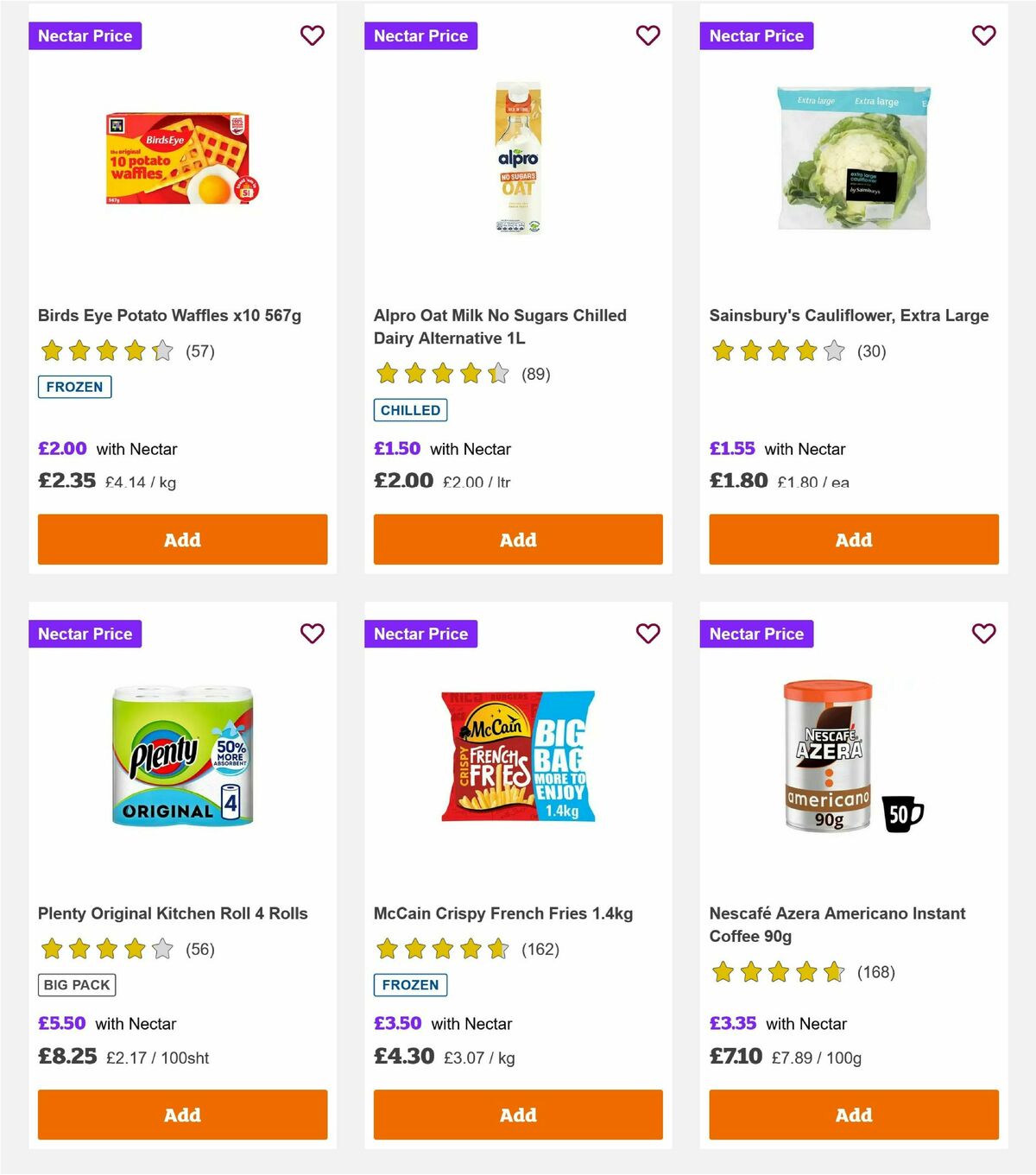Open the Alpro Oat Milk product page
The image size is (1036, 1175).
tap(499, 326)
